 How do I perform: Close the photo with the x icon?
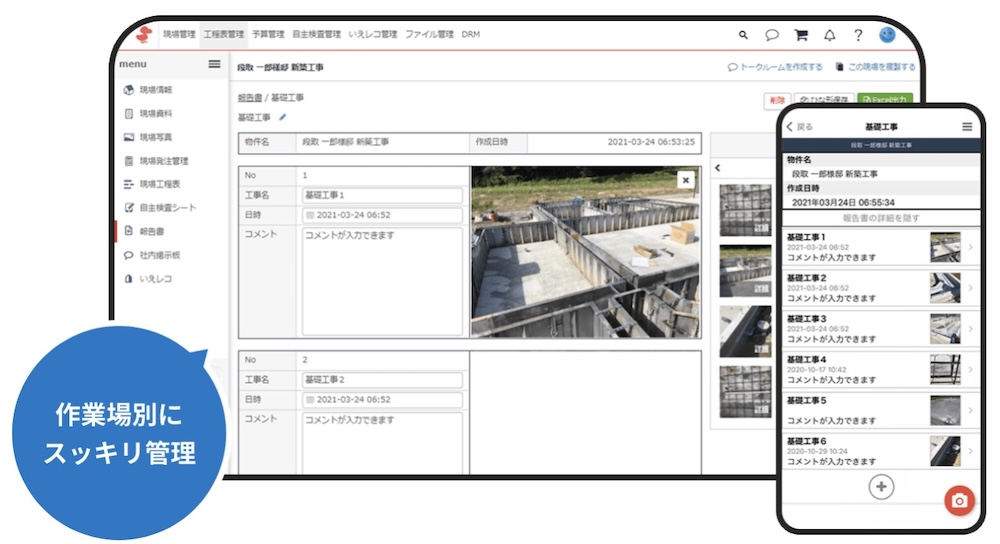[x=686, y=180]
